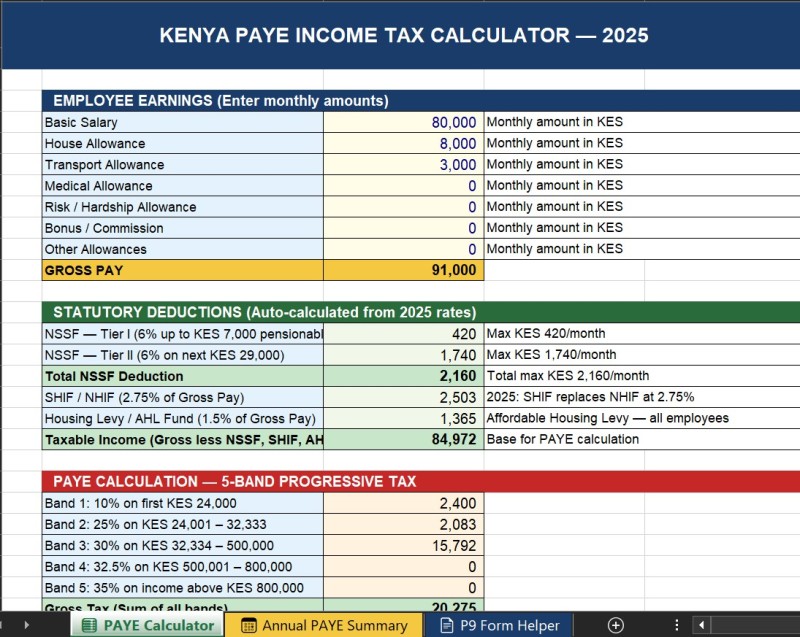Click the note 'Max KES 1,740/month'
The image size is (800, 637).
(552, 354)
